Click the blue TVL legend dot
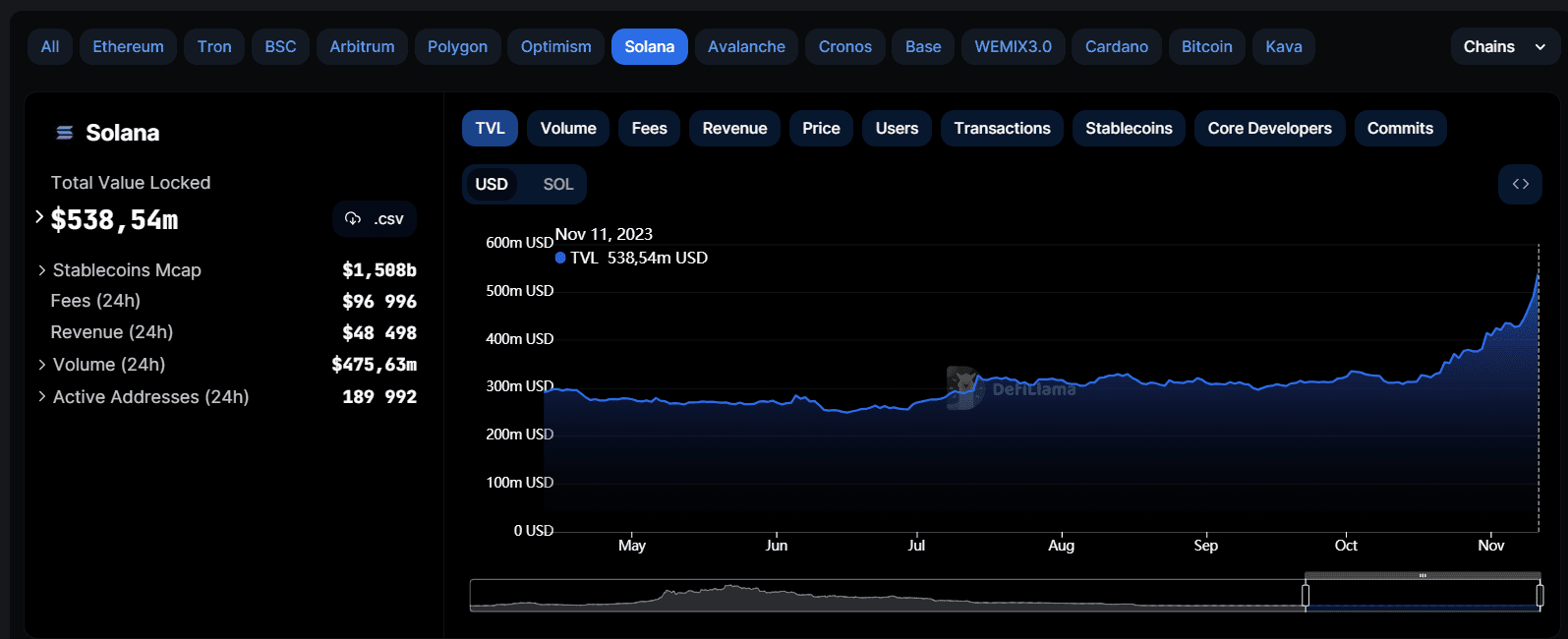The height and width of the screenshot is (639, 1568). [560, 258]
